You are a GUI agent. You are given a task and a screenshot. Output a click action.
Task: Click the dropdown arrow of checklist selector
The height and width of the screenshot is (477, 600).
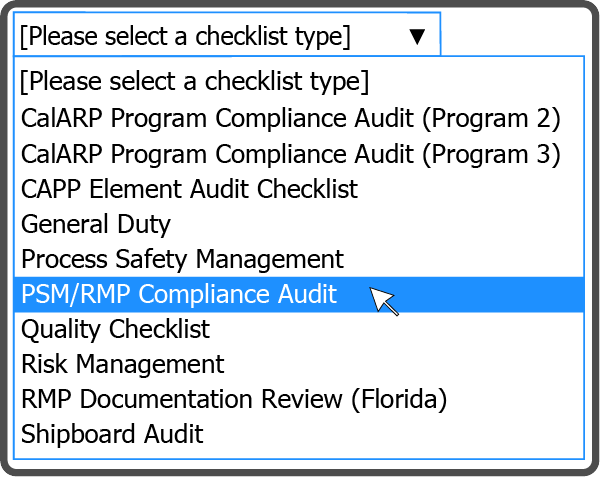(417, 37)
